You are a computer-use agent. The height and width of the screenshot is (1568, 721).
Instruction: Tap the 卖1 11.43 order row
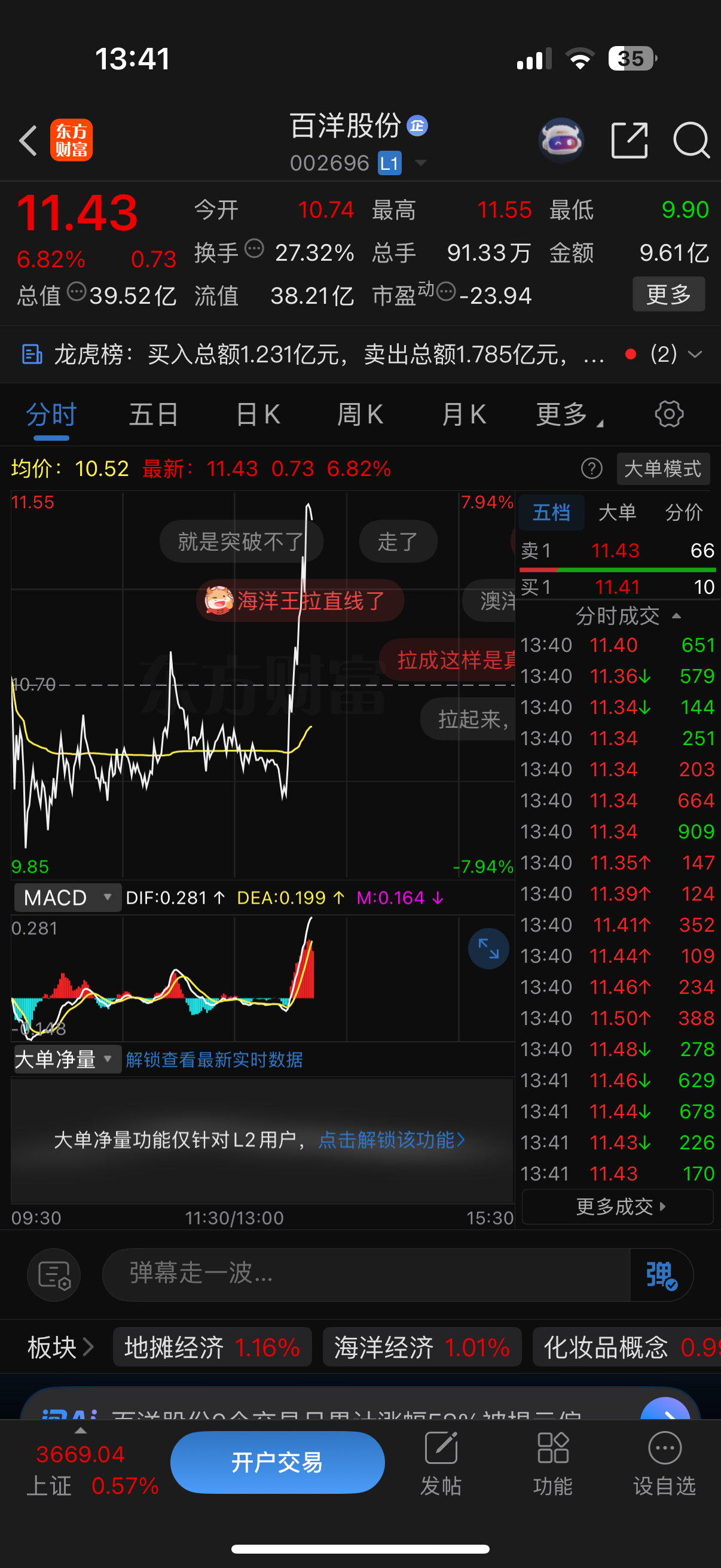pyautogui.click(x=618, y=550)
